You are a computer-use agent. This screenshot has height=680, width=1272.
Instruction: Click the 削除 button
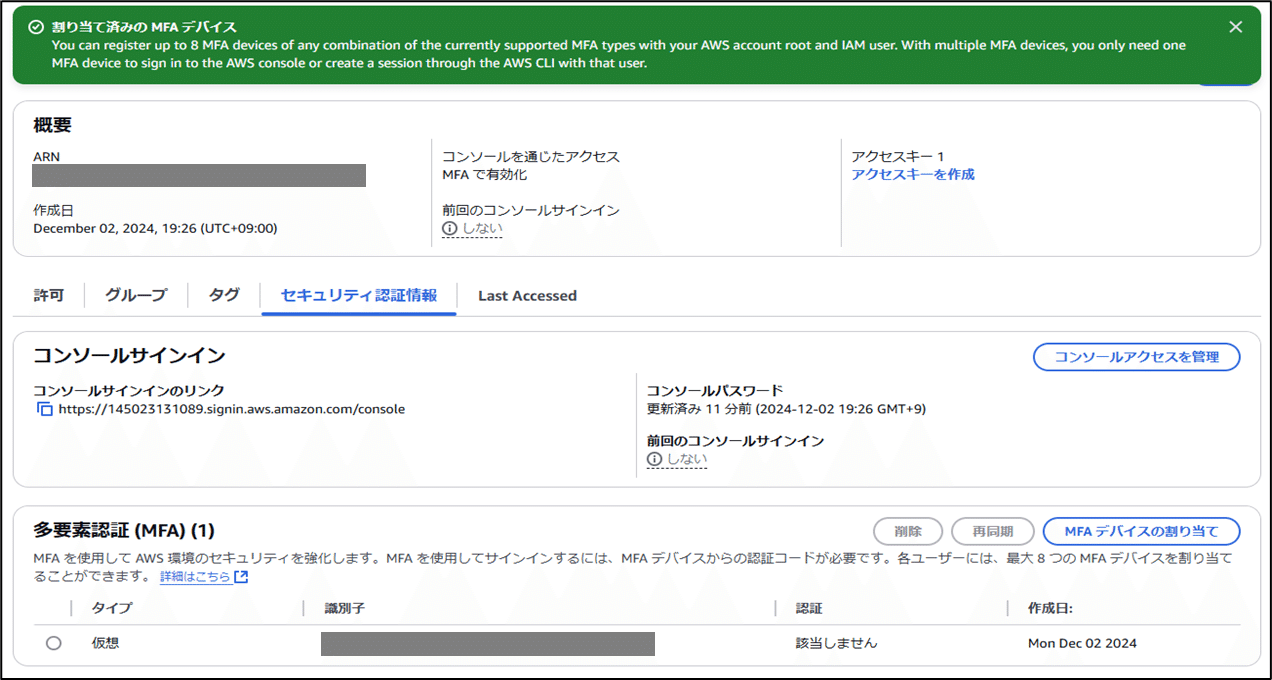click(x=907, y=531)
